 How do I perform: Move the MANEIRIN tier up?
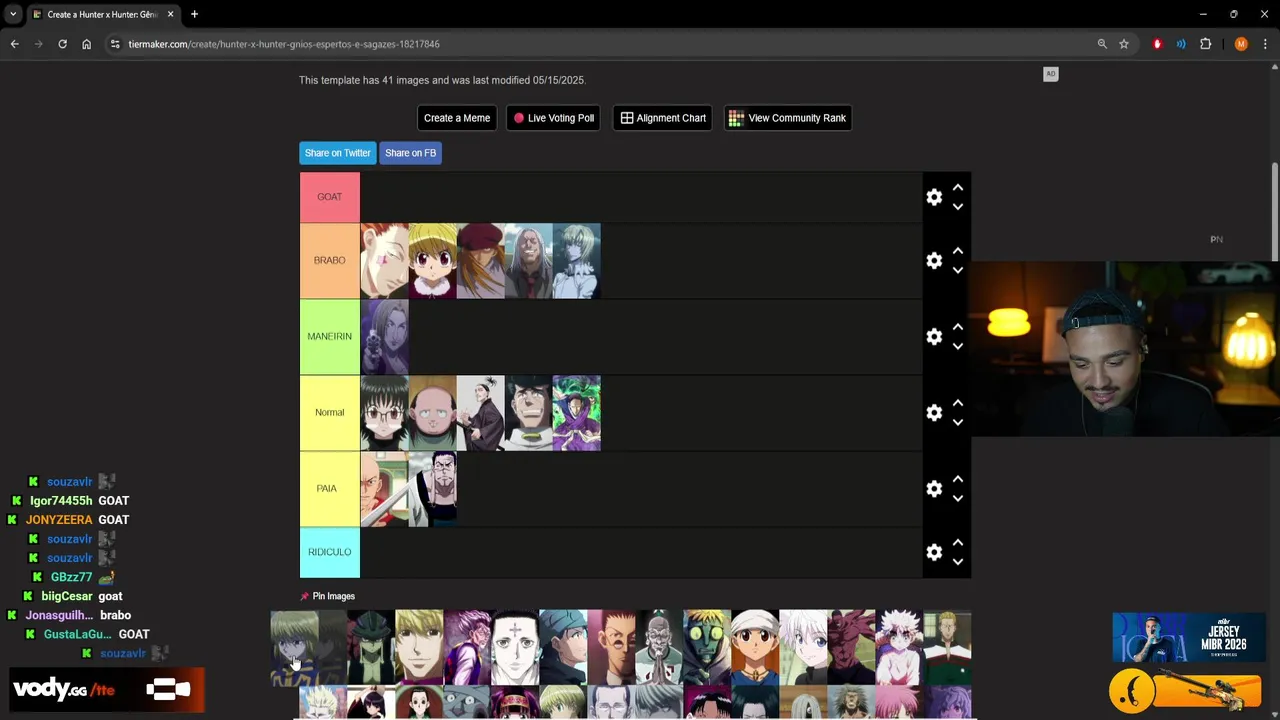tap(958, 327)
